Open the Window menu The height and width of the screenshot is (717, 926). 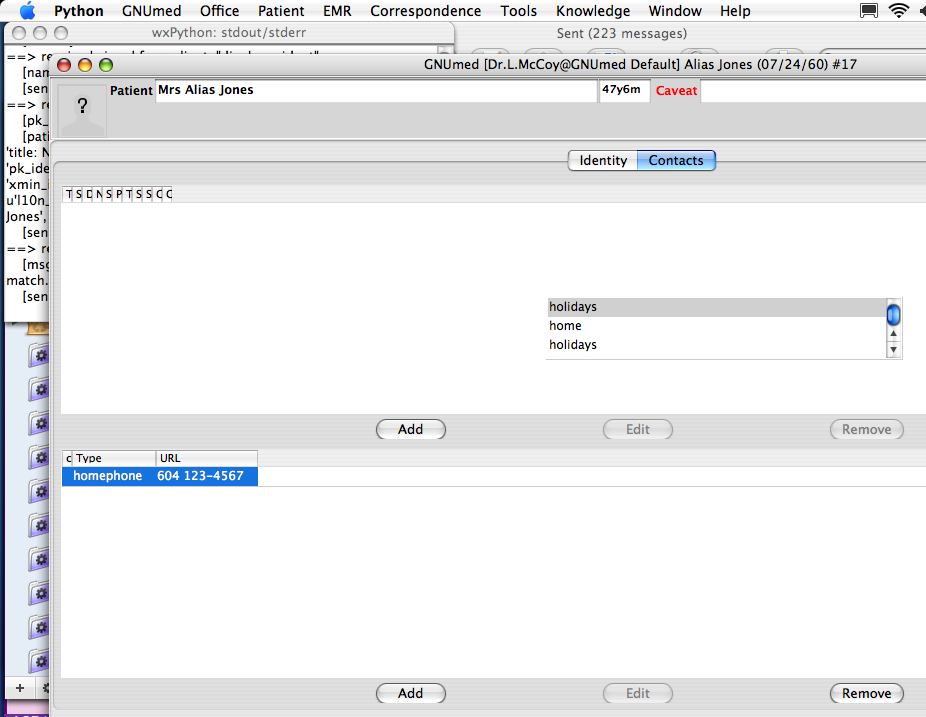pyautogui.click(x=675, y=11)
